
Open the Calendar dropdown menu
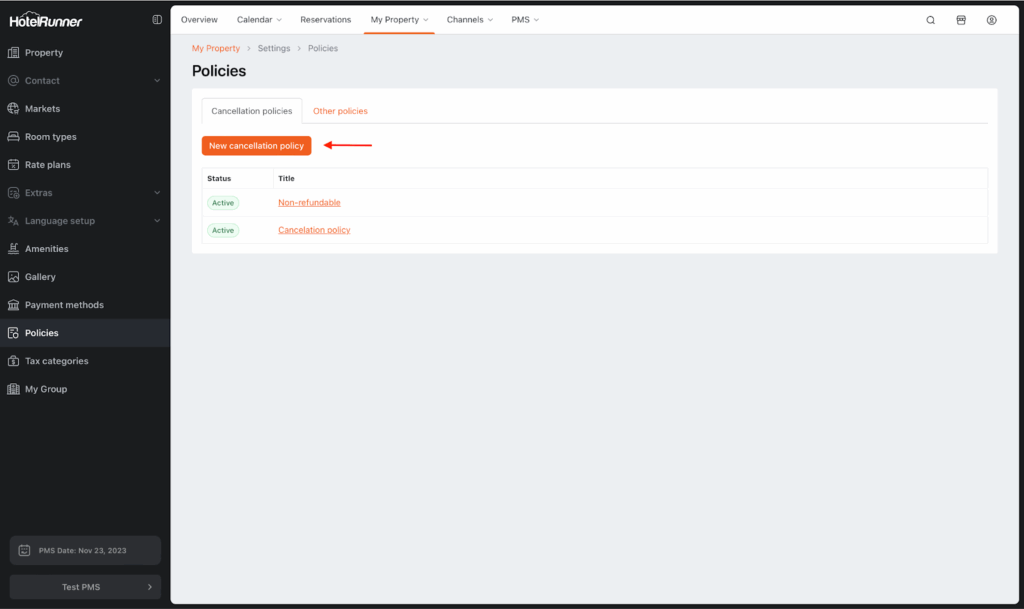coord(259,20)
